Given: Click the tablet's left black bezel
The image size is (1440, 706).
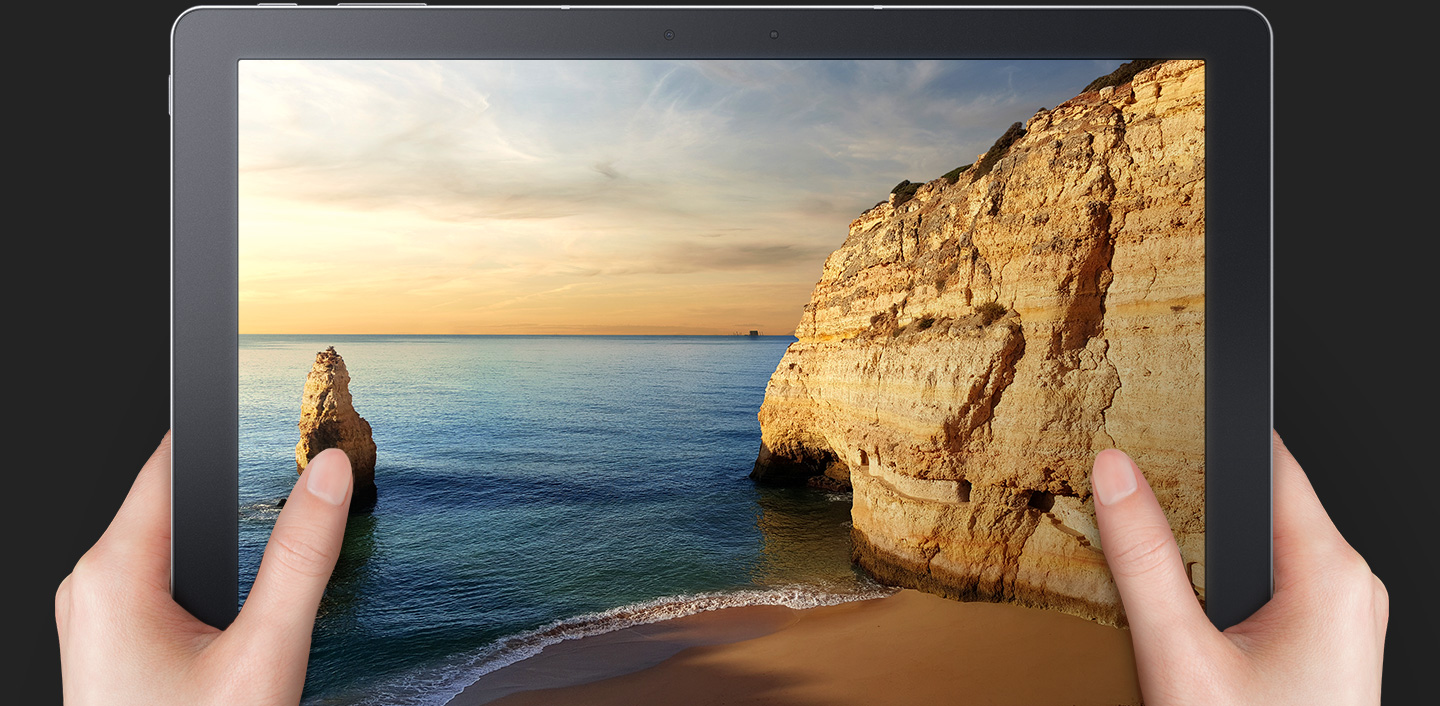Looking at the screenshot, I should [x=205, y=300].
